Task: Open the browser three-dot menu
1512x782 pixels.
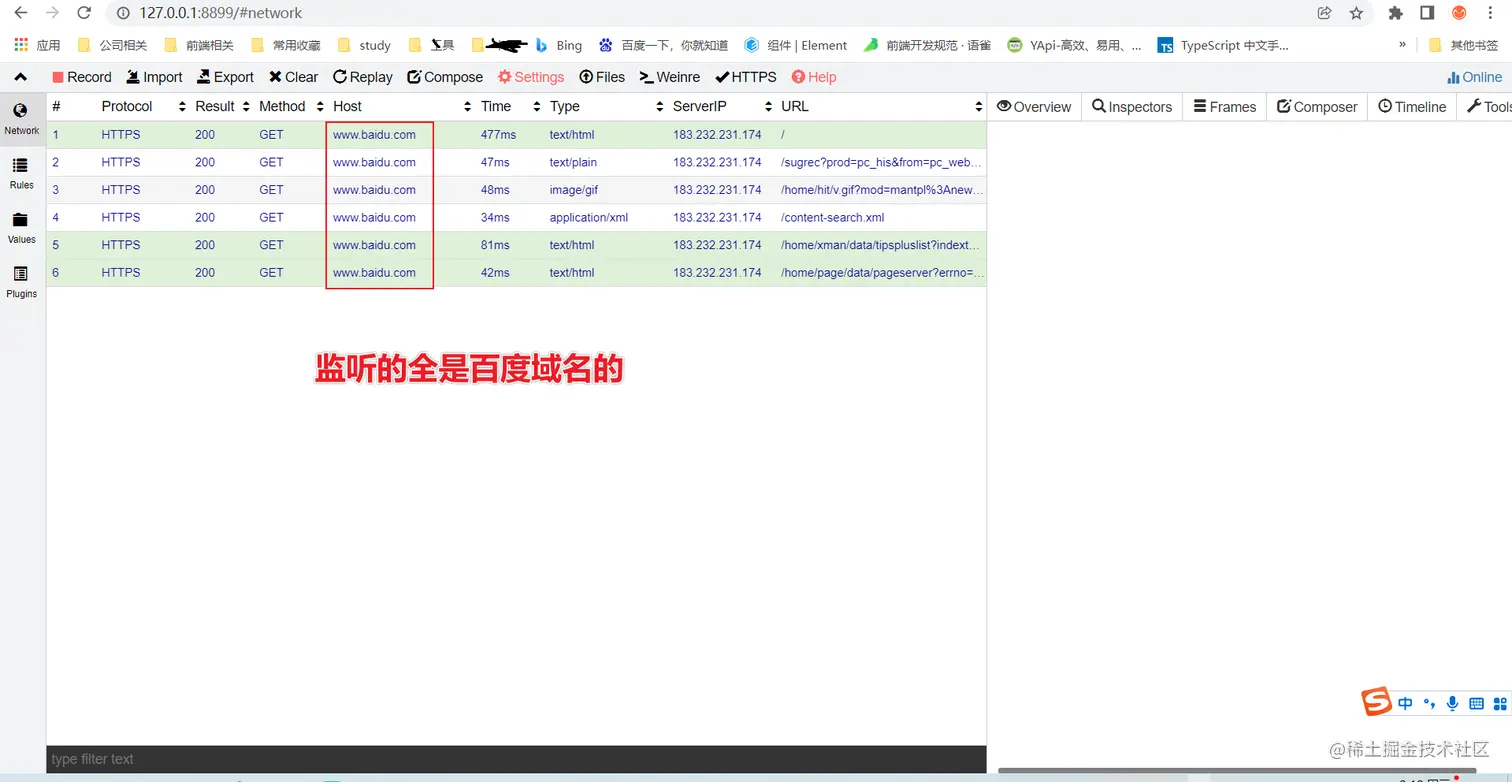Action: click(x=1491, y=13)
